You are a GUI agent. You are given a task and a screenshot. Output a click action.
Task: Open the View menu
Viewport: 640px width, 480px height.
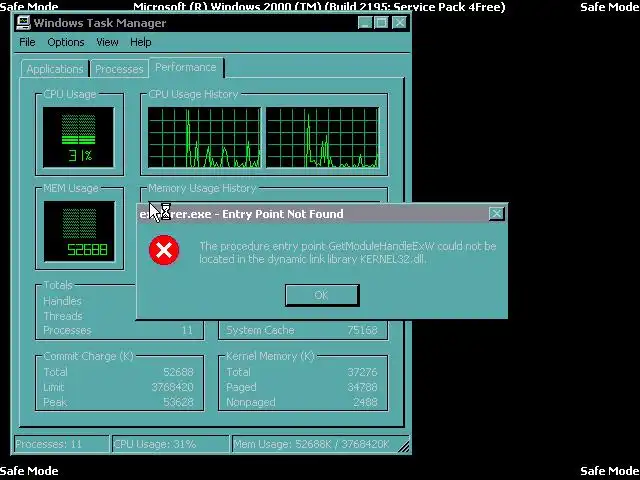pyautogui.click(x=107, y=42)
